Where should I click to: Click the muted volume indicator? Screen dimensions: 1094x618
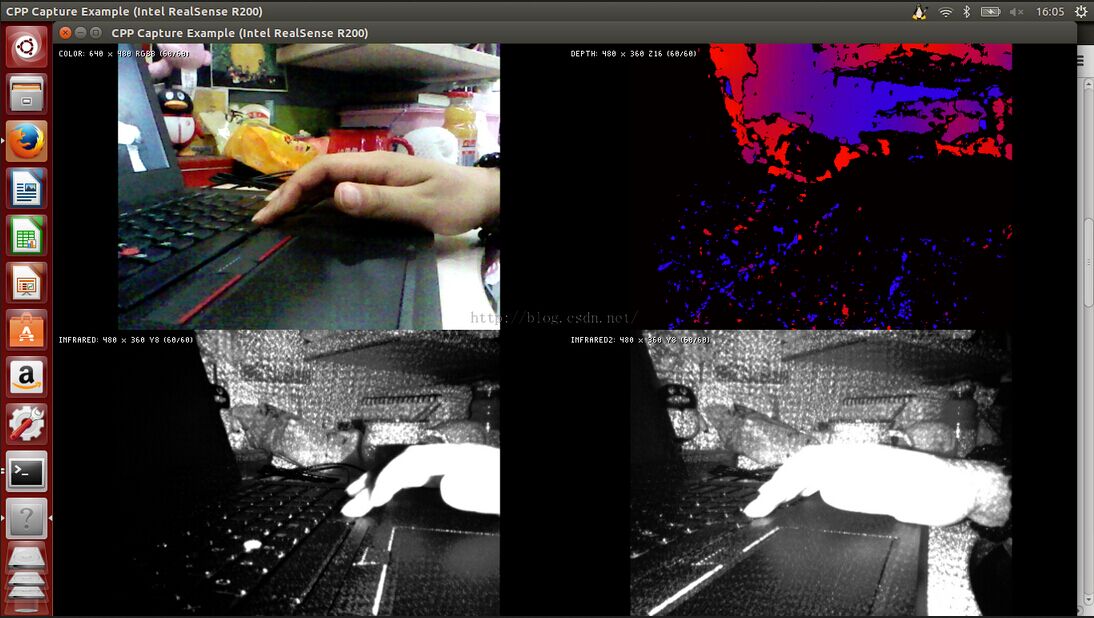pyautogui.click(x=1017, y=12)
